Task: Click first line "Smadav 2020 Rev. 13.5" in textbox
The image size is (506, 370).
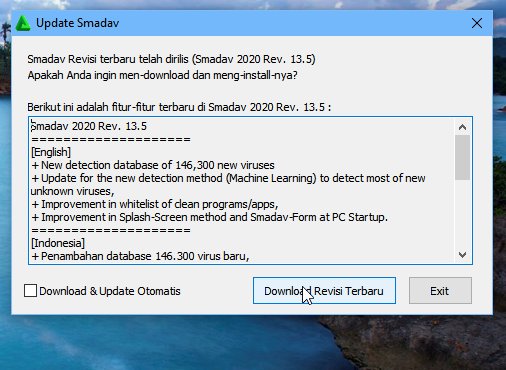Action: [x=89, y=126]
